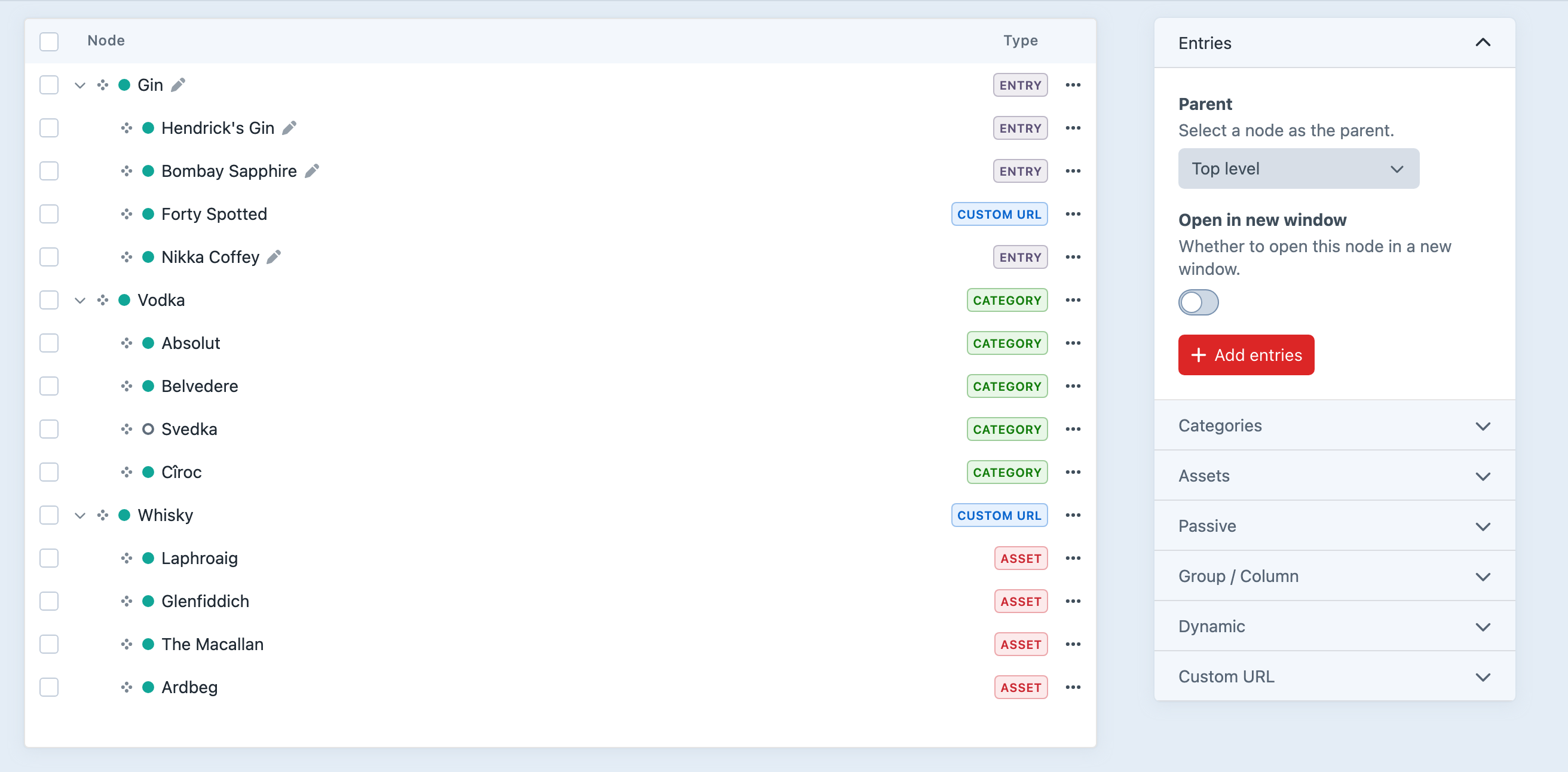Collapse the Gin node tree
This screenshot has height=772, width=1568.
(79, 85)
